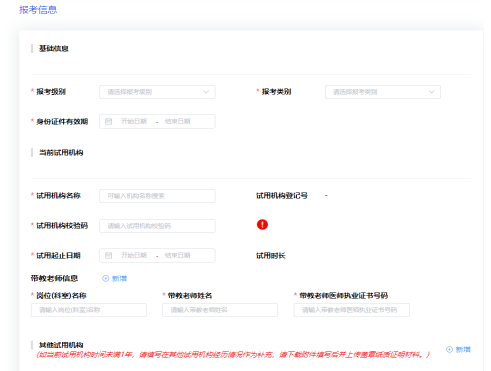The width and height of the screenshot is (491, 371).
Task: Open the 报考级别 dropdown
Action: coord(157,92)
